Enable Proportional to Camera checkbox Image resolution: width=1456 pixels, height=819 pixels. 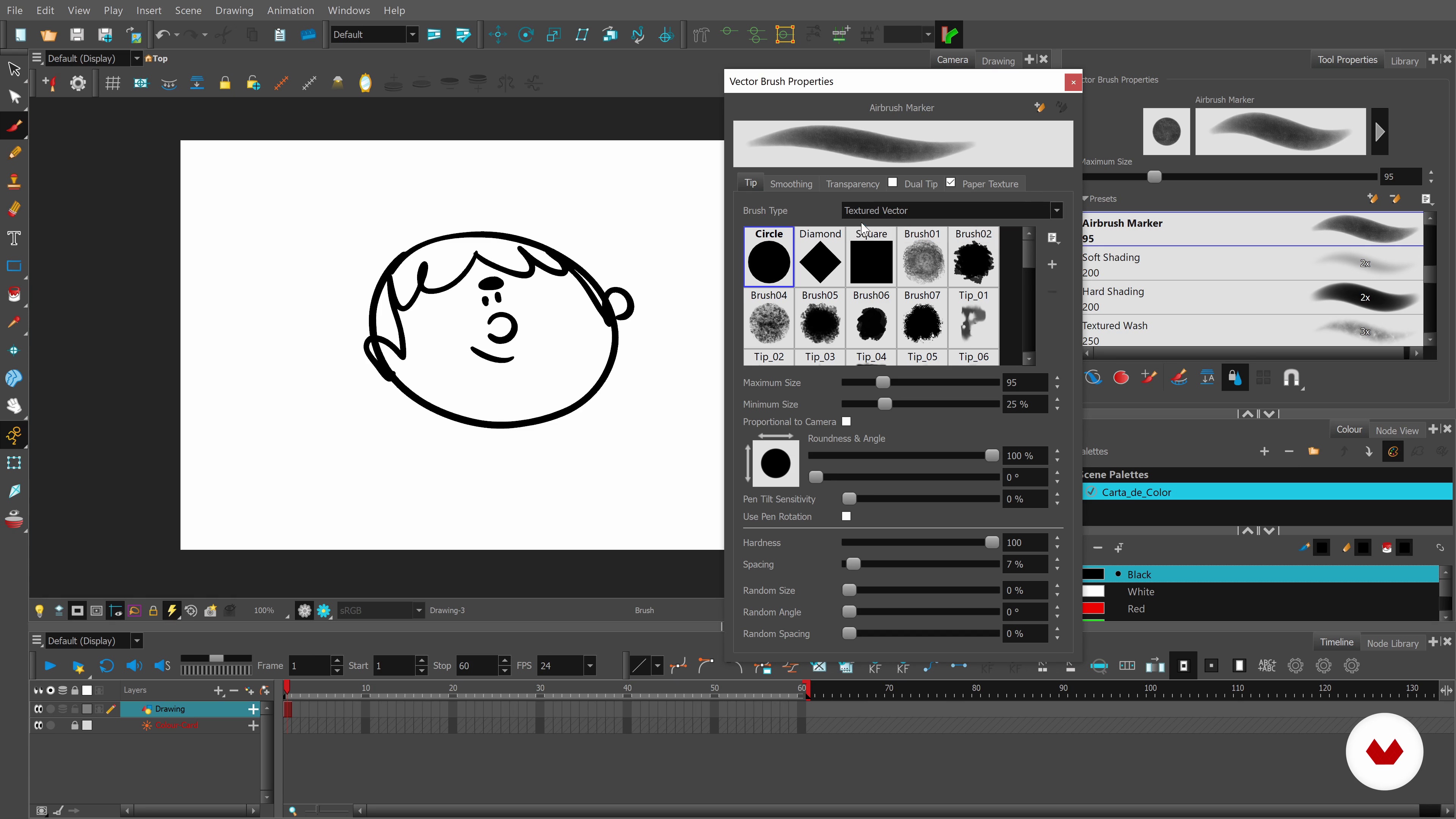846,421
